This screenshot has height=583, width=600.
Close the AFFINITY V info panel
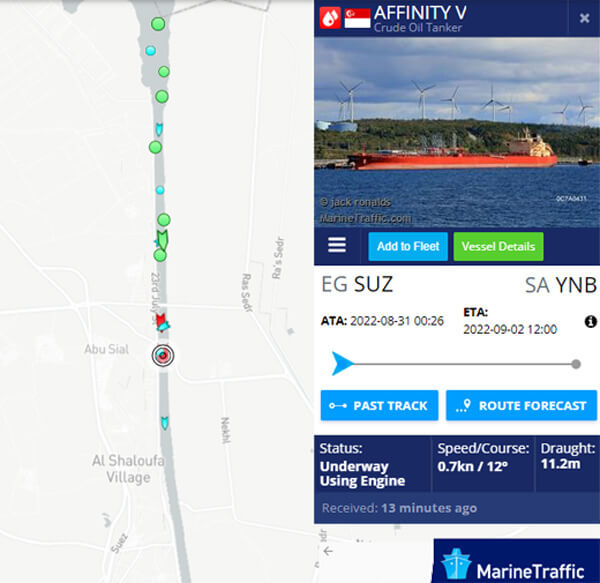click(584, 18)
